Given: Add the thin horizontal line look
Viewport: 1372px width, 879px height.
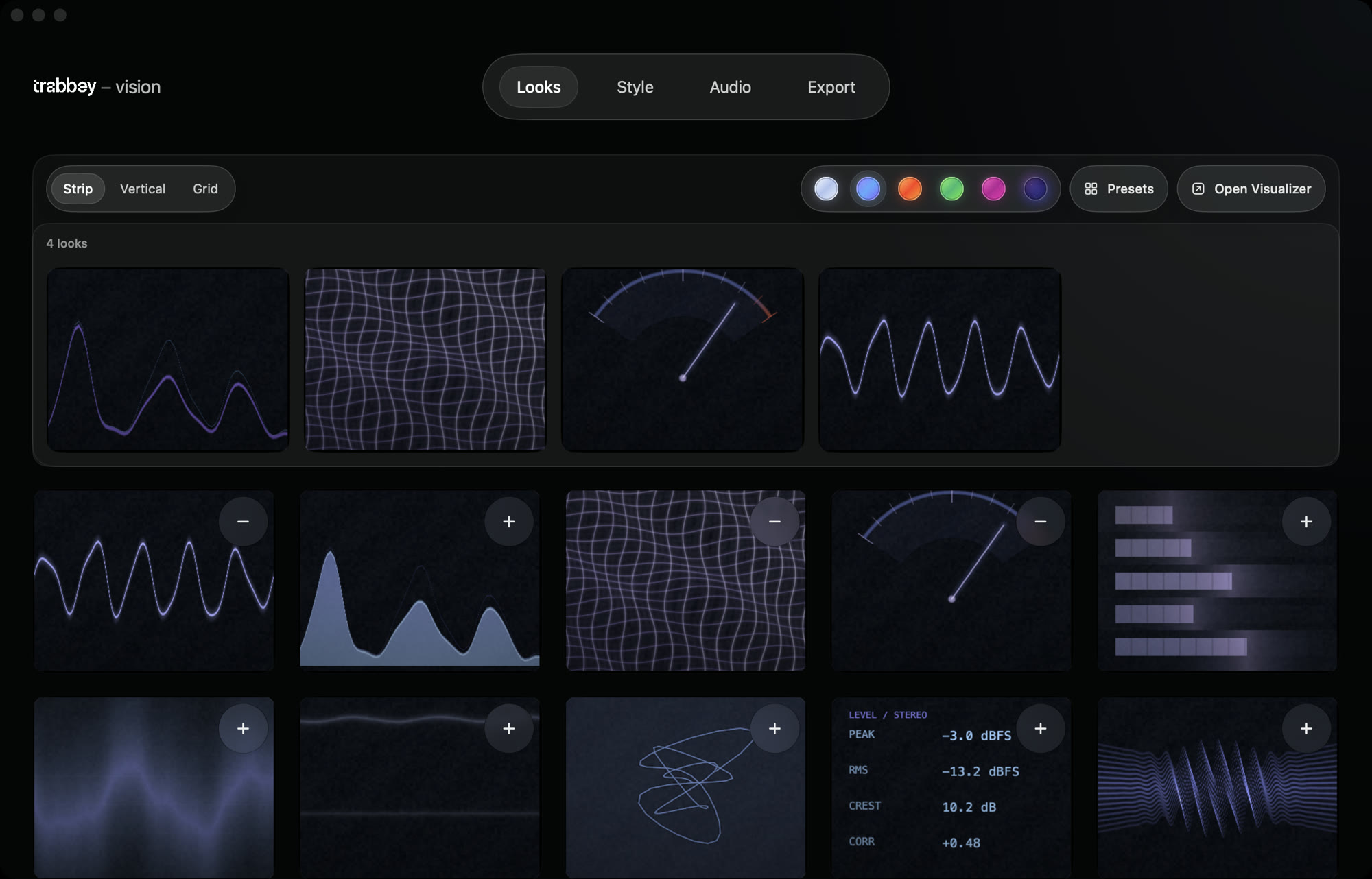Looking at the screenshot, I should coord(508,728).
